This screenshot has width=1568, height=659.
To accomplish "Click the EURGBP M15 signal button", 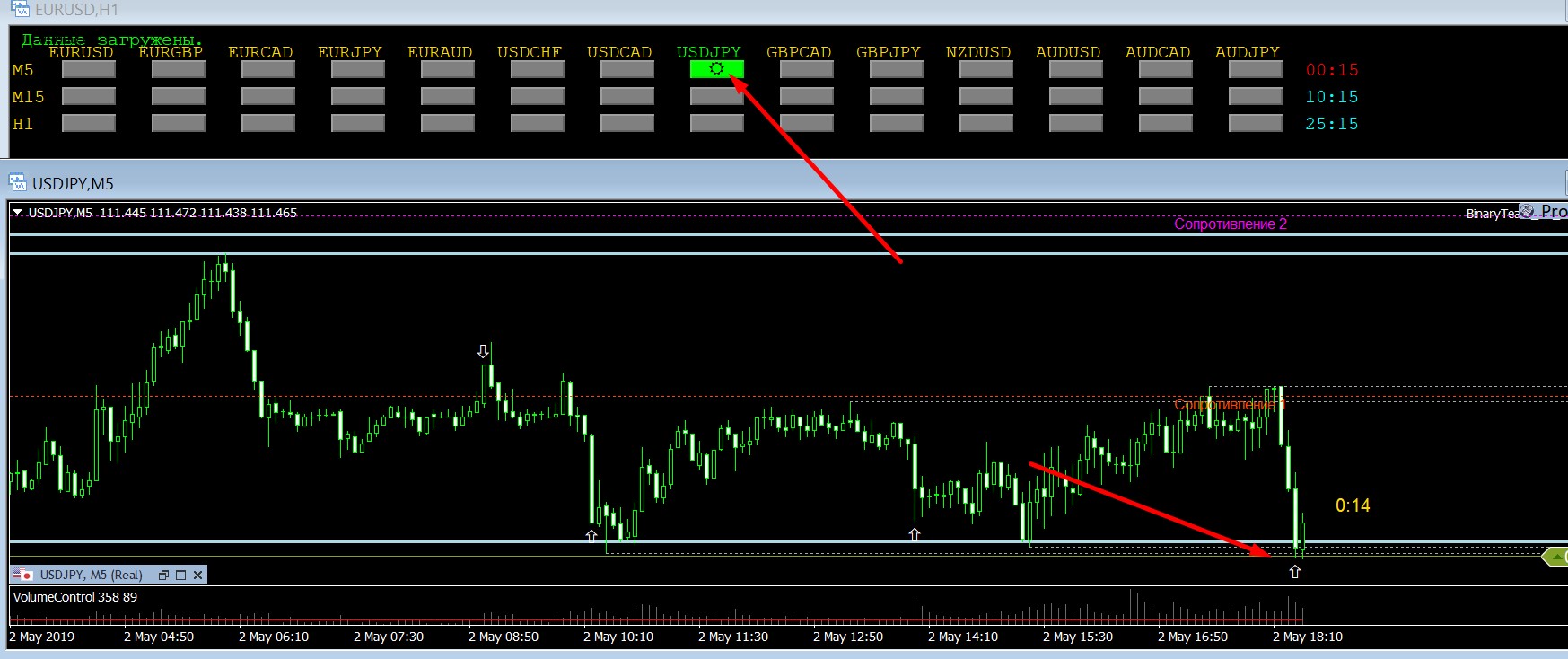I will (x=178, y=96).
